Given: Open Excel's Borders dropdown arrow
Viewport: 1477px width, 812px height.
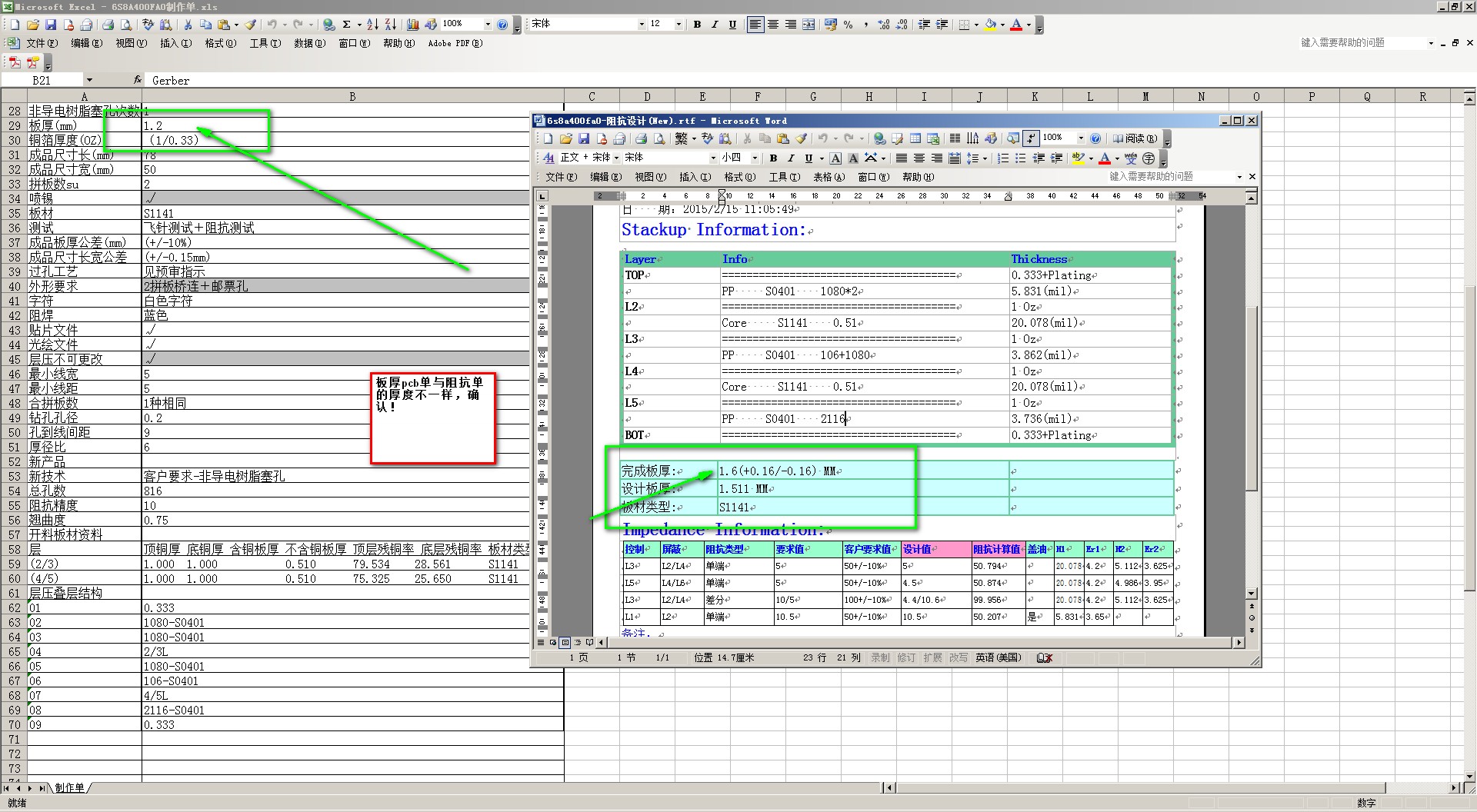Looking at the screenshot, I should 976,25.
